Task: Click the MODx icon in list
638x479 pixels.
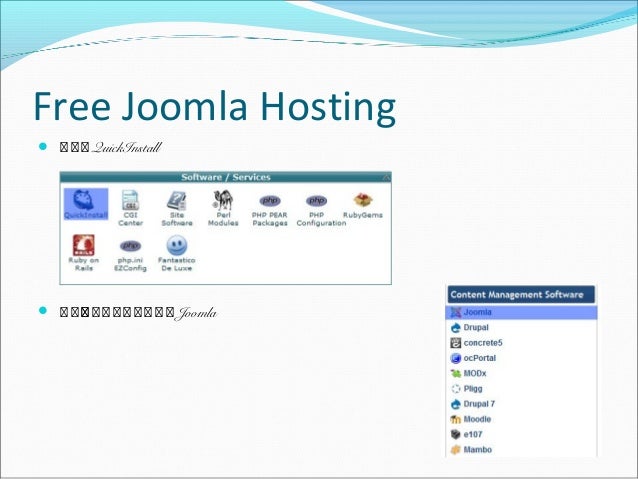Action: (456, 373)
